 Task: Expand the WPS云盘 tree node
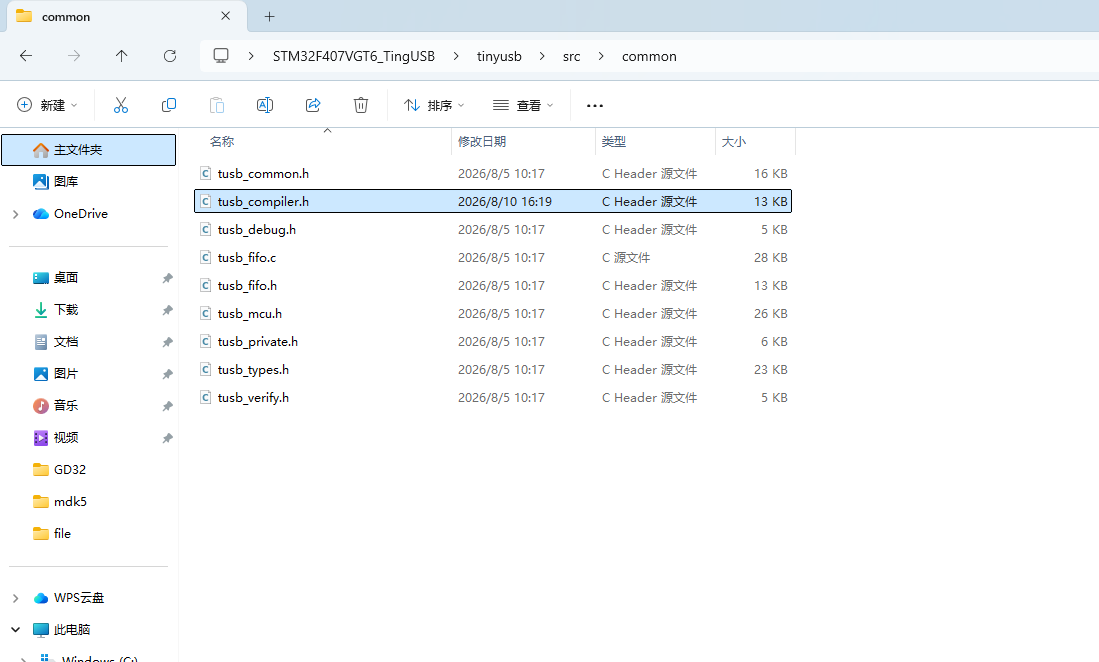click(x=15, y=598)
